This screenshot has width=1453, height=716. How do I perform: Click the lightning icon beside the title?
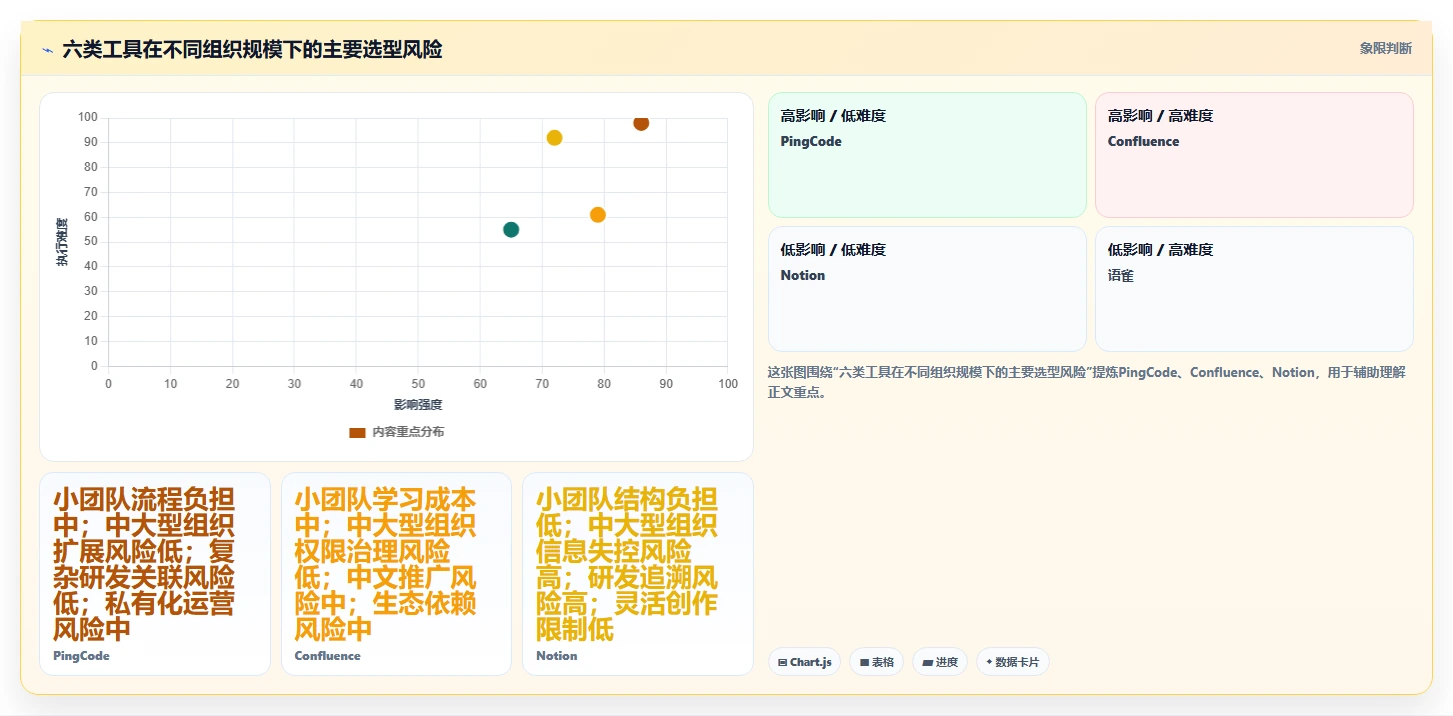point(47,50)
